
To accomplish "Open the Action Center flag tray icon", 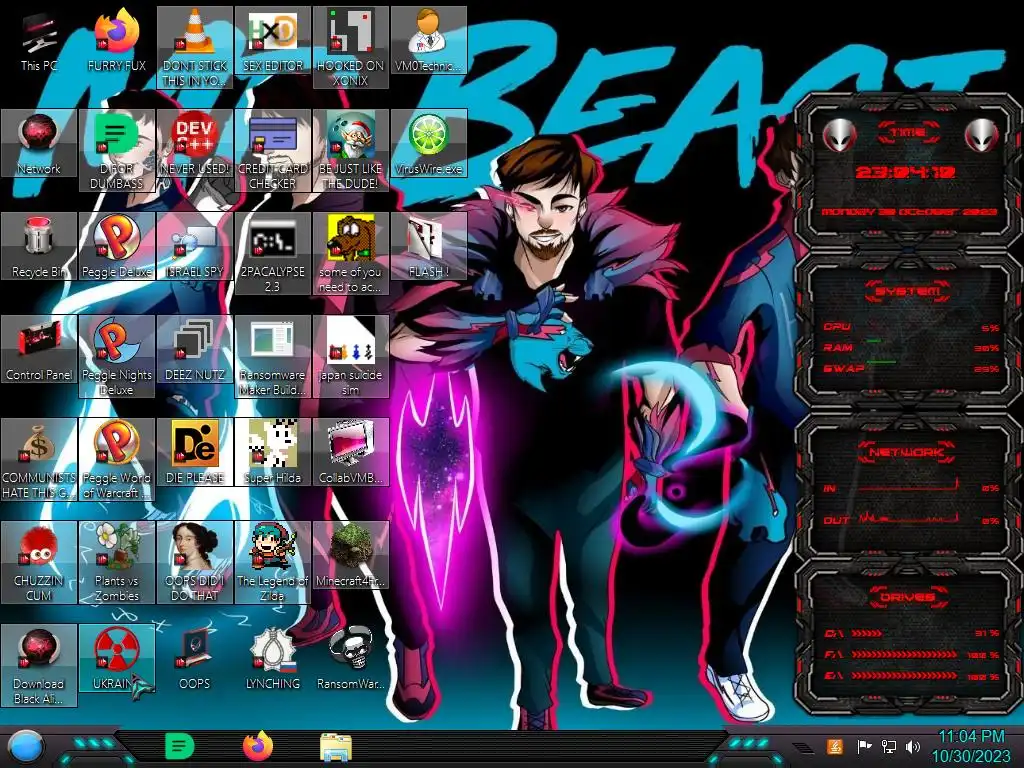I will [x=865, y=746].
